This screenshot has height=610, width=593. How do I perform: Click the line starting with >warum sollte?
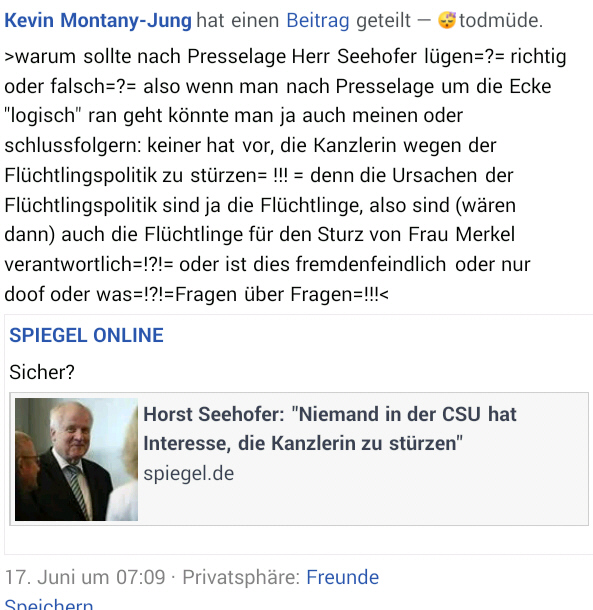285,56
